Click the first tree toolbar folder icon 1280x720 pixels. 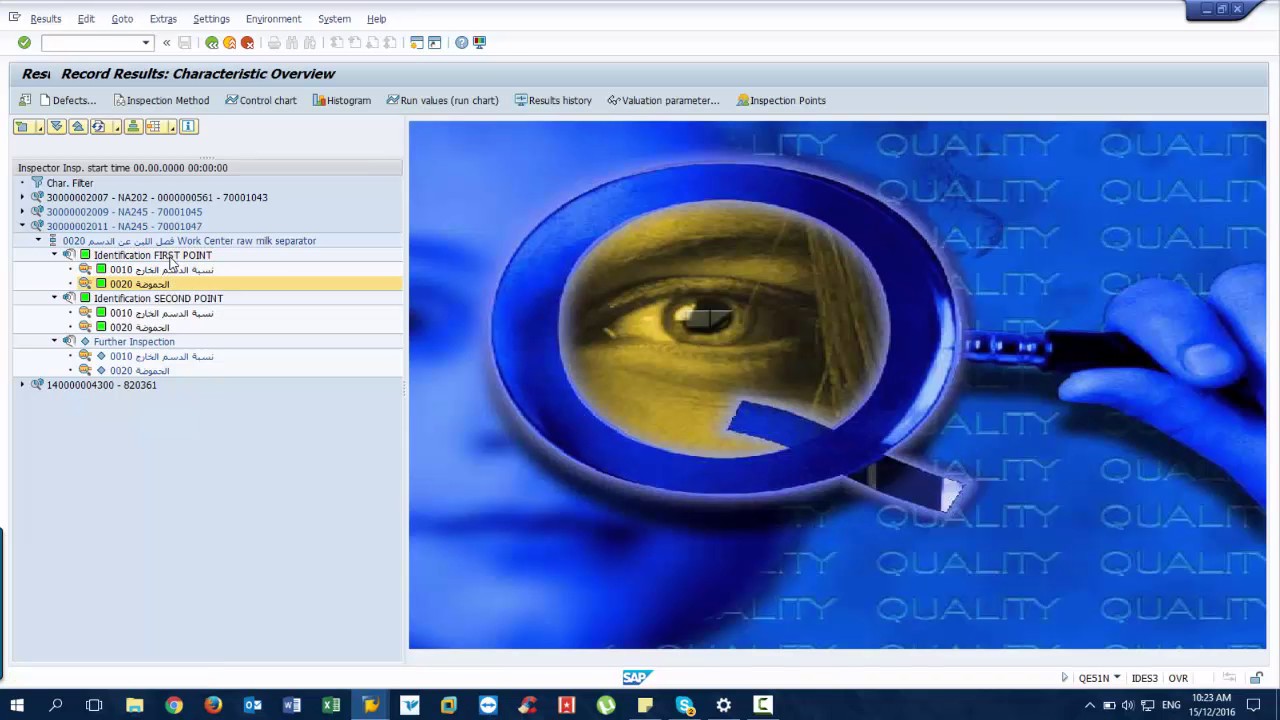pyautogui.click(x=22, y=127)
